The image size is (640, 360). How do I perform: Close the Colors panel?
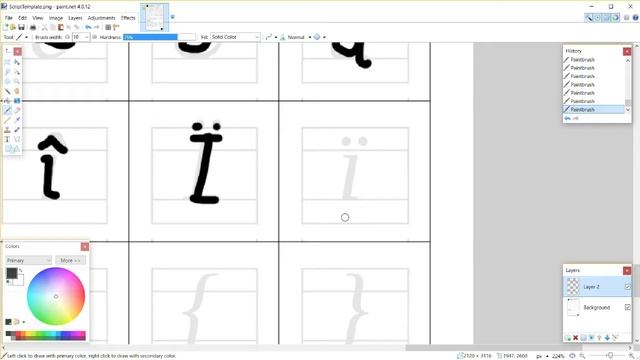pos(85,247)
